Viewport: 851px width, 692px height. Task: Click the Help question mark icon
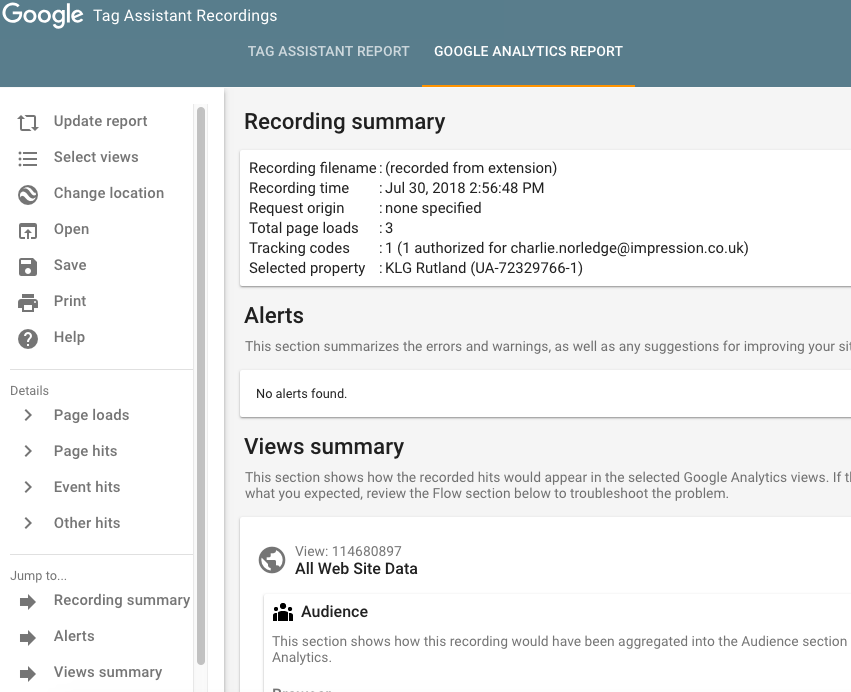coord(28,338)
